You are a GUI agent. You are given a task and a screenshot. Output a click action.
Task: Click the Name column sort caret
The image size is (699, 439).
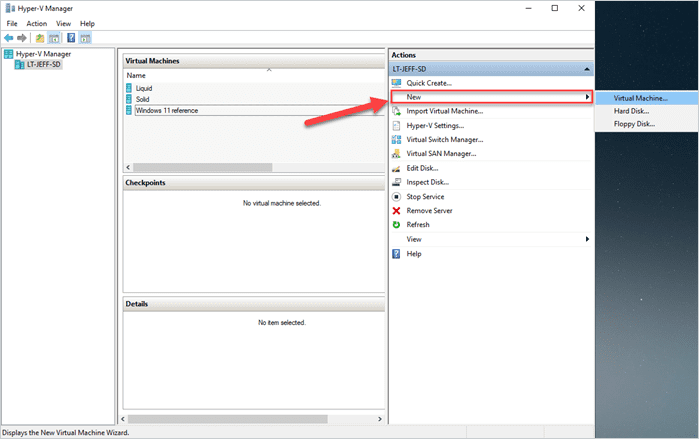pyautogui.click(x=269, y=70)
